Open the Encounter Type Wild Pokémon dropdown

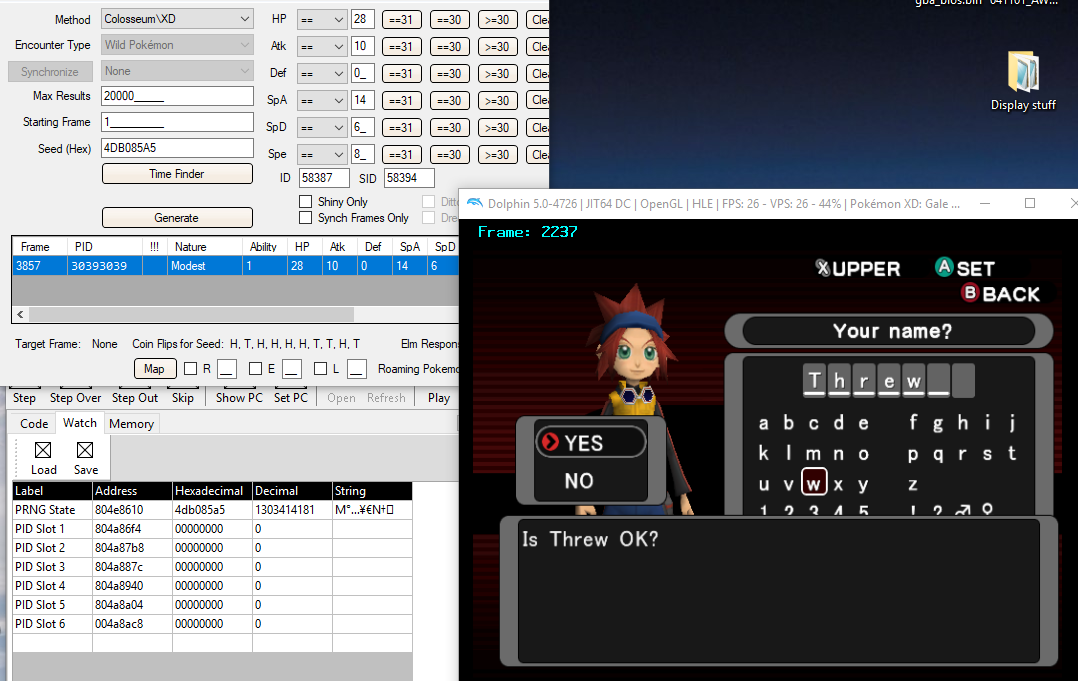coord(177,45)
